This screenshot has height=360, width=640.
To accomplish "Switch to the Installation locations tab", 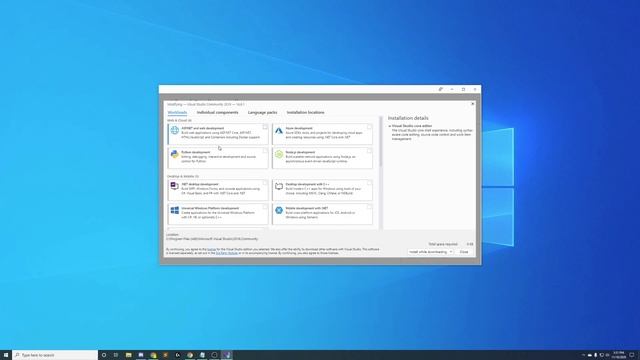I will [305, 112].
